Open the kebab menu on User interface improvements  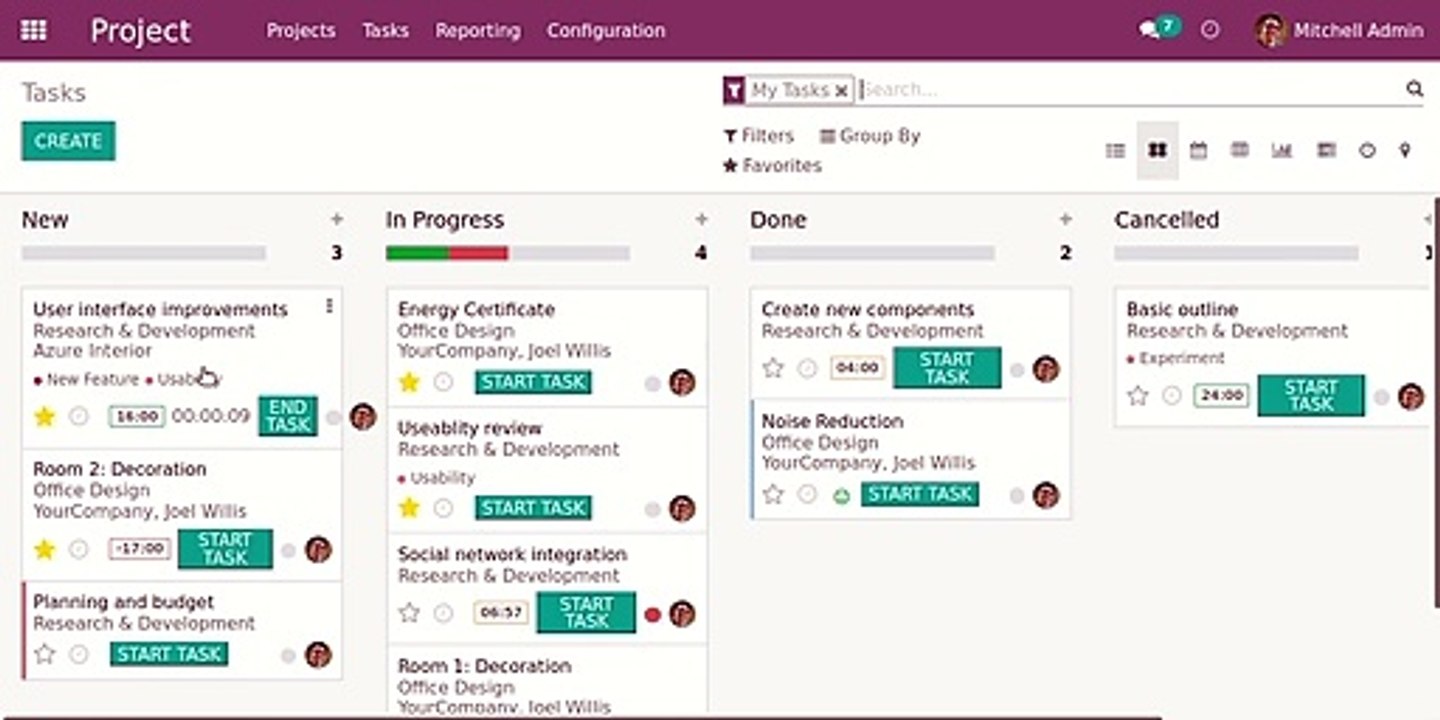pyautogui.click(x=329, y=307)
